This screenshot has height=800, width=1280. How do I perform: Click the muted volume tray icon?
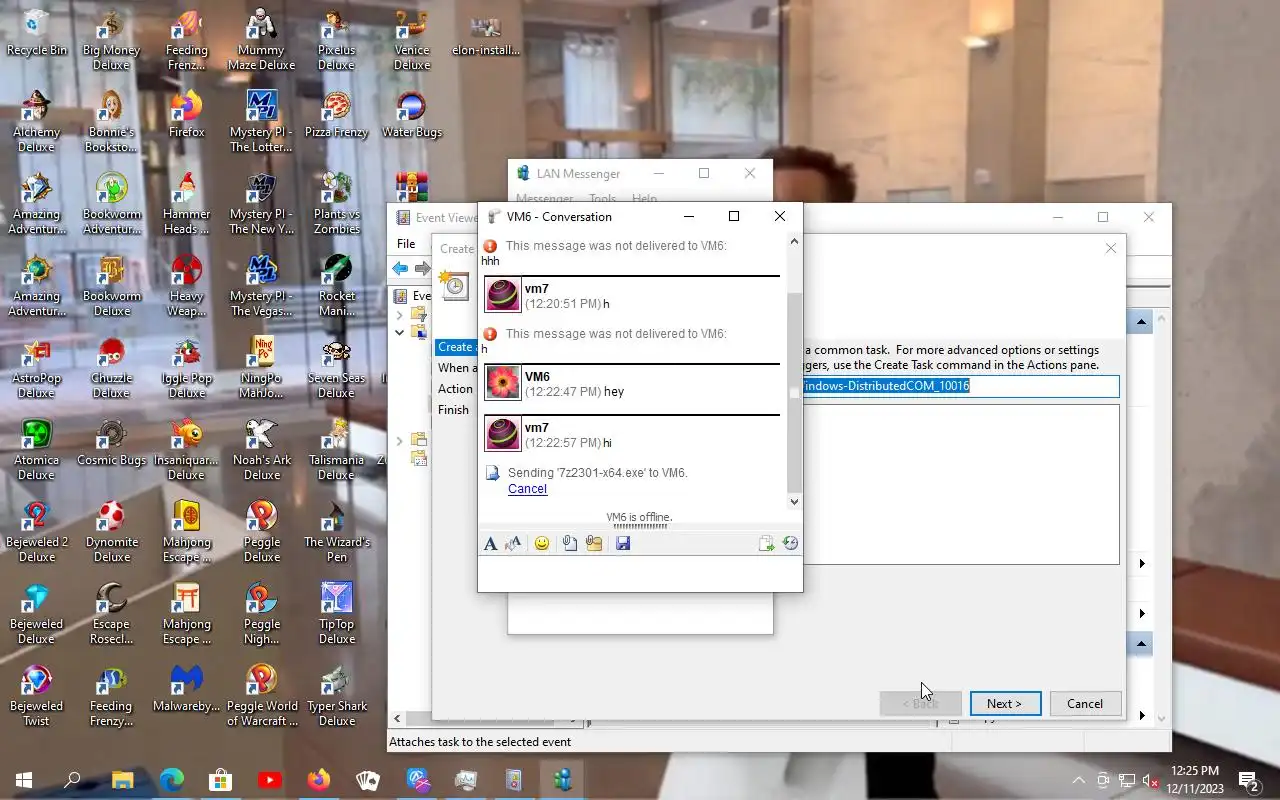click(x=1152, y=780)
